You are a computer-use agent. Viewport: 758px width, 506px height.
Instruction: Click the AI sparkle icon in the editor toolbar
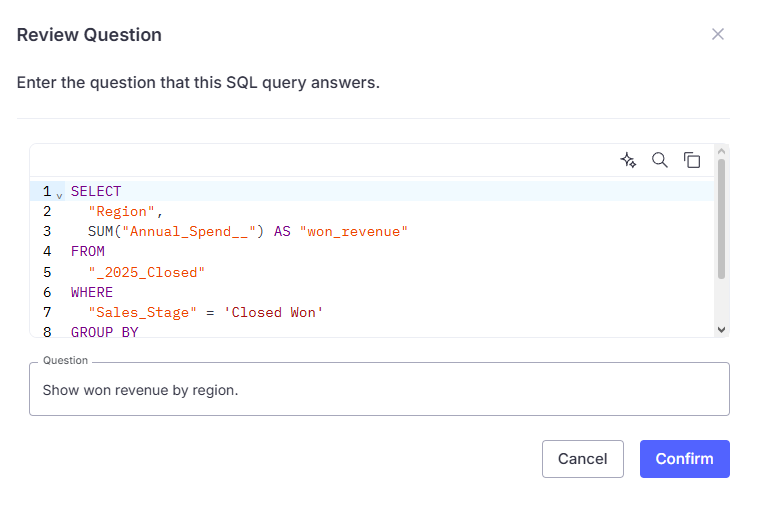(x=628, y=160)
